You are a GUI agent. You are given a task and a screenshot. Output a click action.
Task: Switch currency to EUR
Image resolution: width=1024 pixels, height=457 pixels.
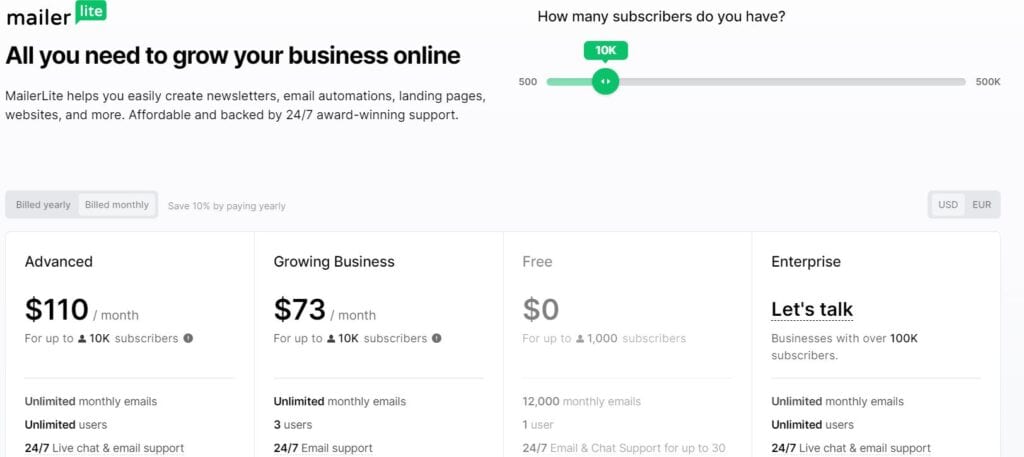pyautogui.click(x=982, y=205)
